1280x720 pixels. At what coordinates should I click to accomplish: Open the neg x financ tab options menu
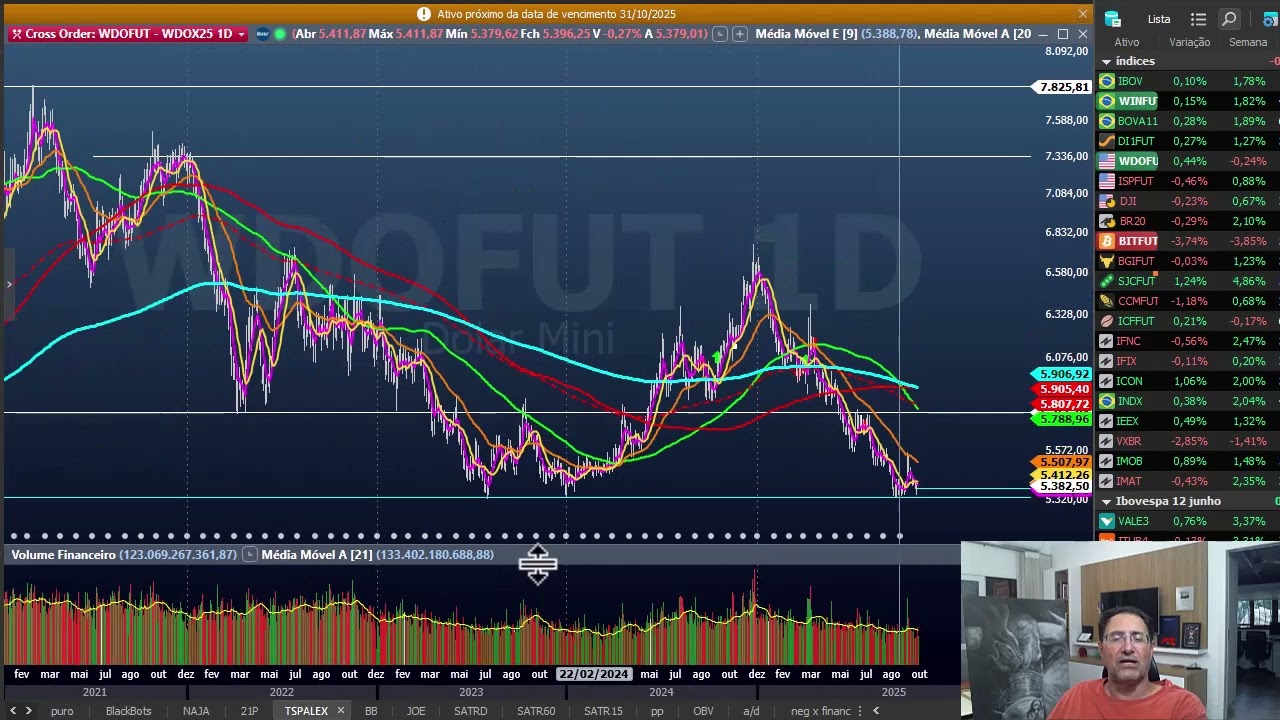point(859,711)
